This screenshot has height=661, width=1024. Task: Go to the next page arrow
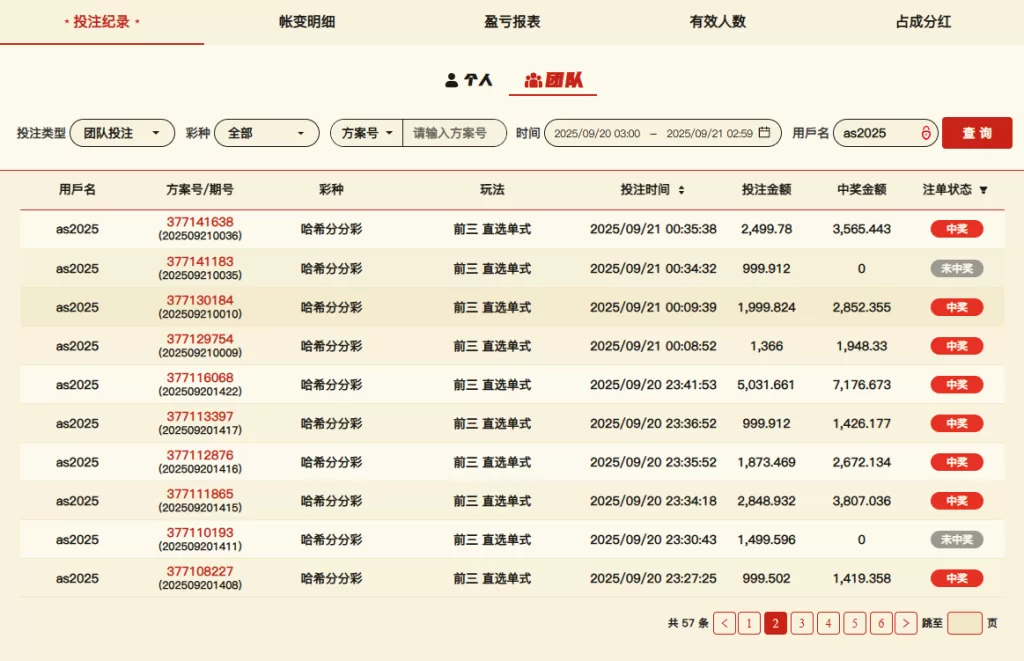[905, 623]
